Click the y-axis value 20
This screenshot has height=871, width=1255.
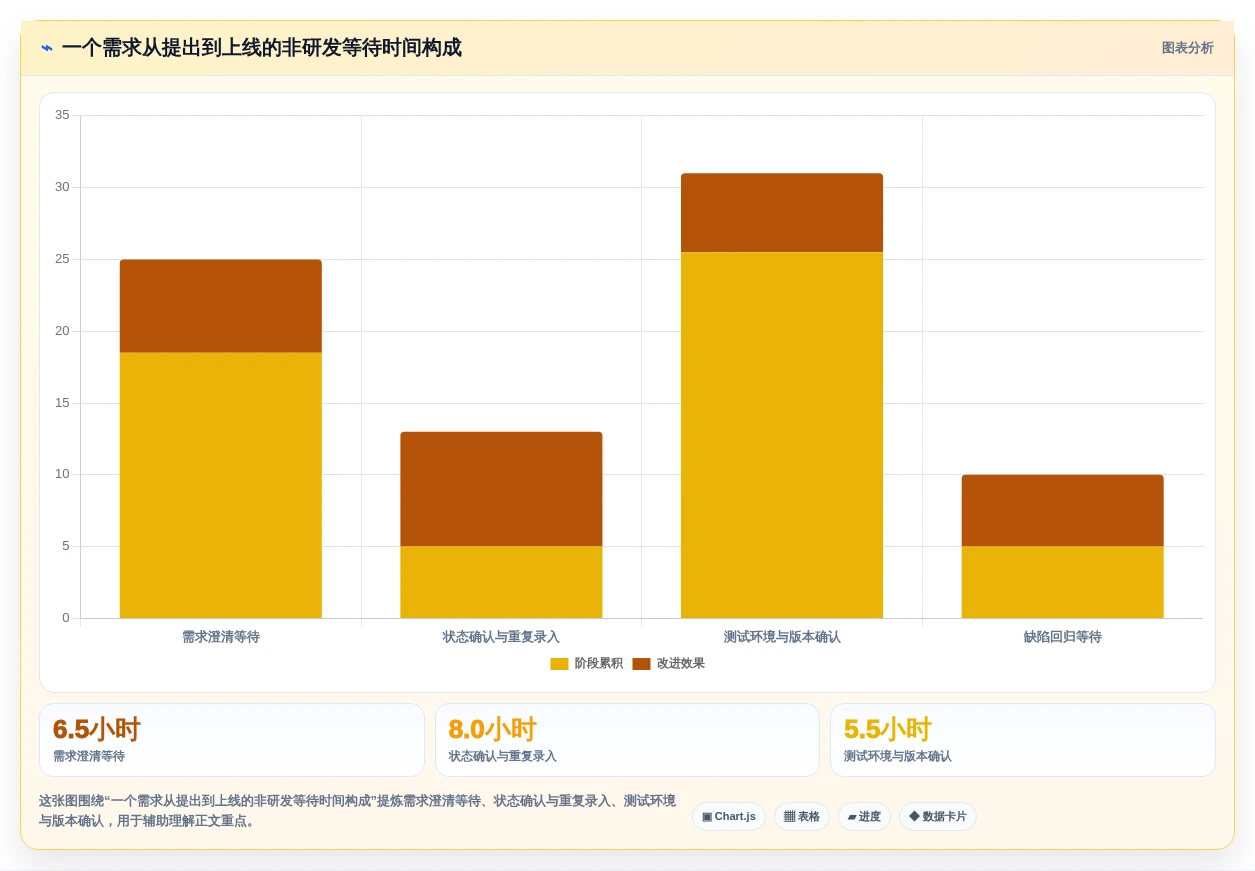[62, 331]
